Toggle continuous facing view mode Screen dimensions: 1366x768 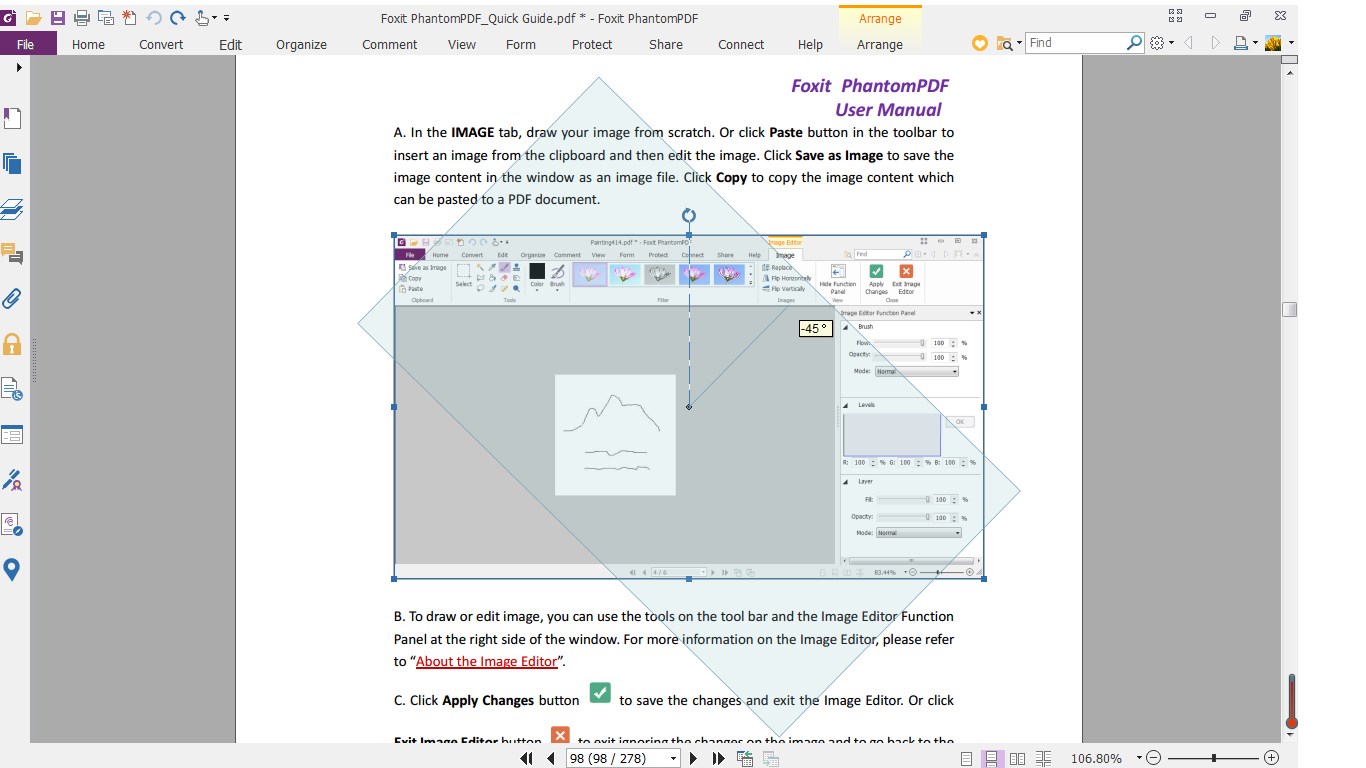tap(1044, 759)
